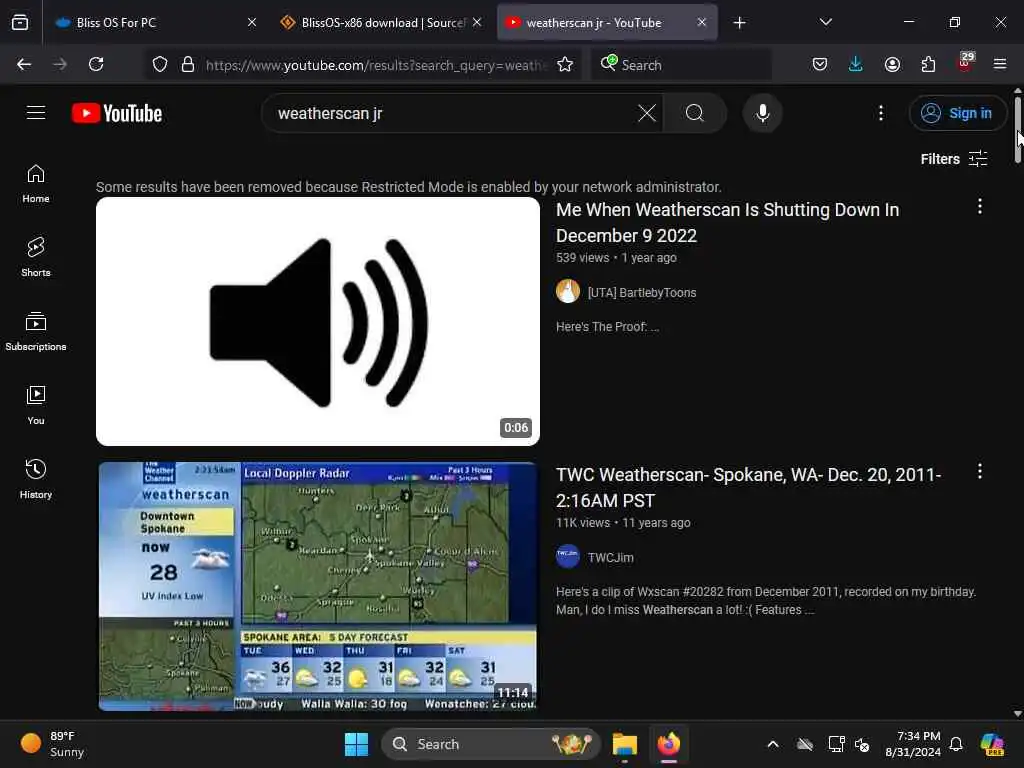This screenshot has height=768, width=1024.
Task: Open [UTA] BartlebyToons channel name
Action: (x=642, y=293)
